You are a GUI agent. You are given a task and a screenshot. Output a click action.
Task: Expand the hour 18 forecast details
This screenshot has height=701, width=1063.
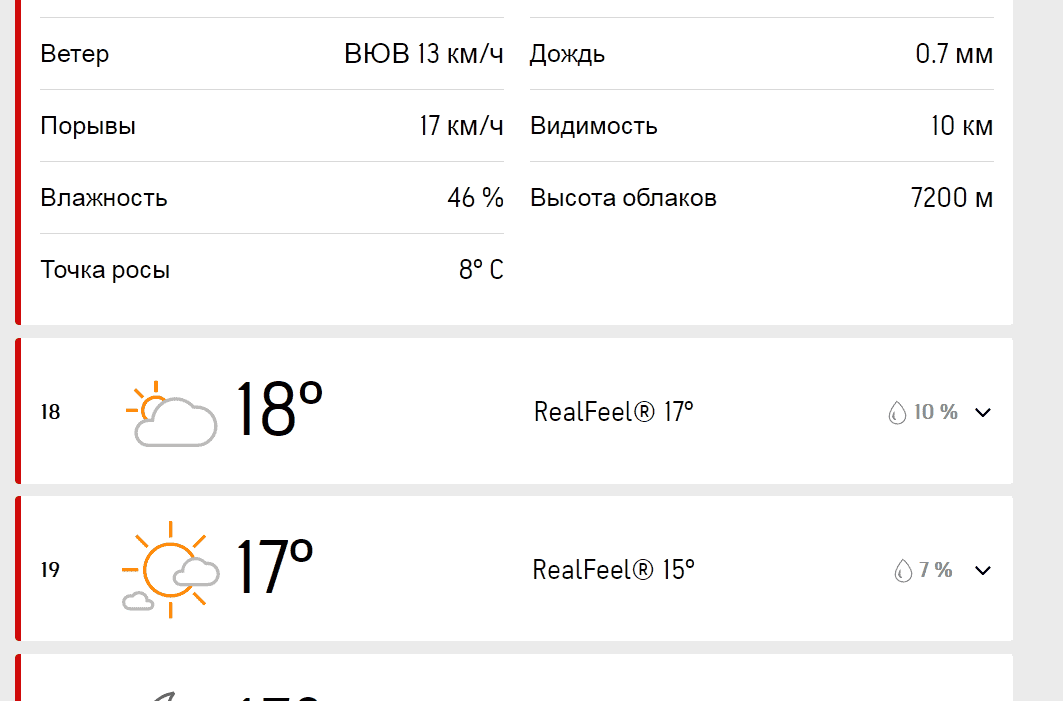983,412
